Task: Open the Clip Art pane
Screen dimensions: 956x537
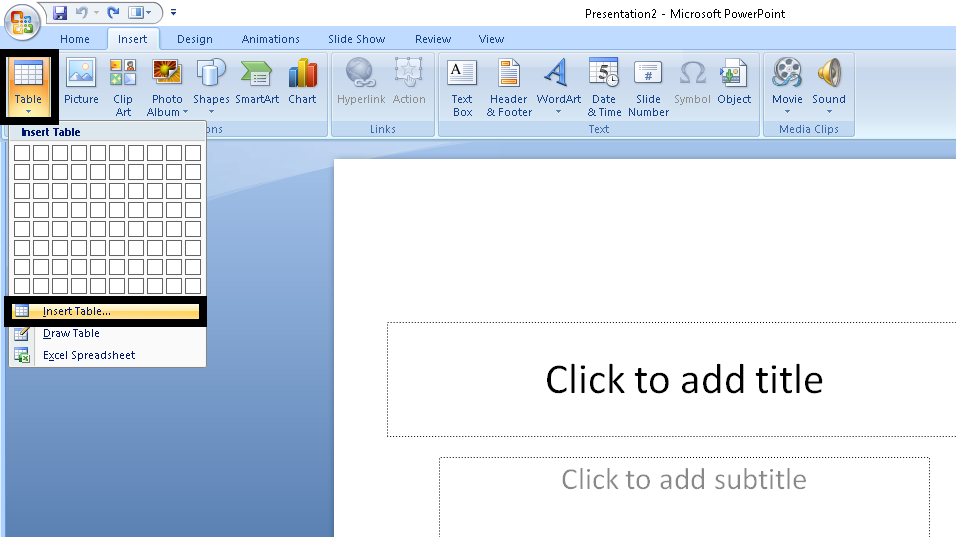Action: tap(123, 87)
